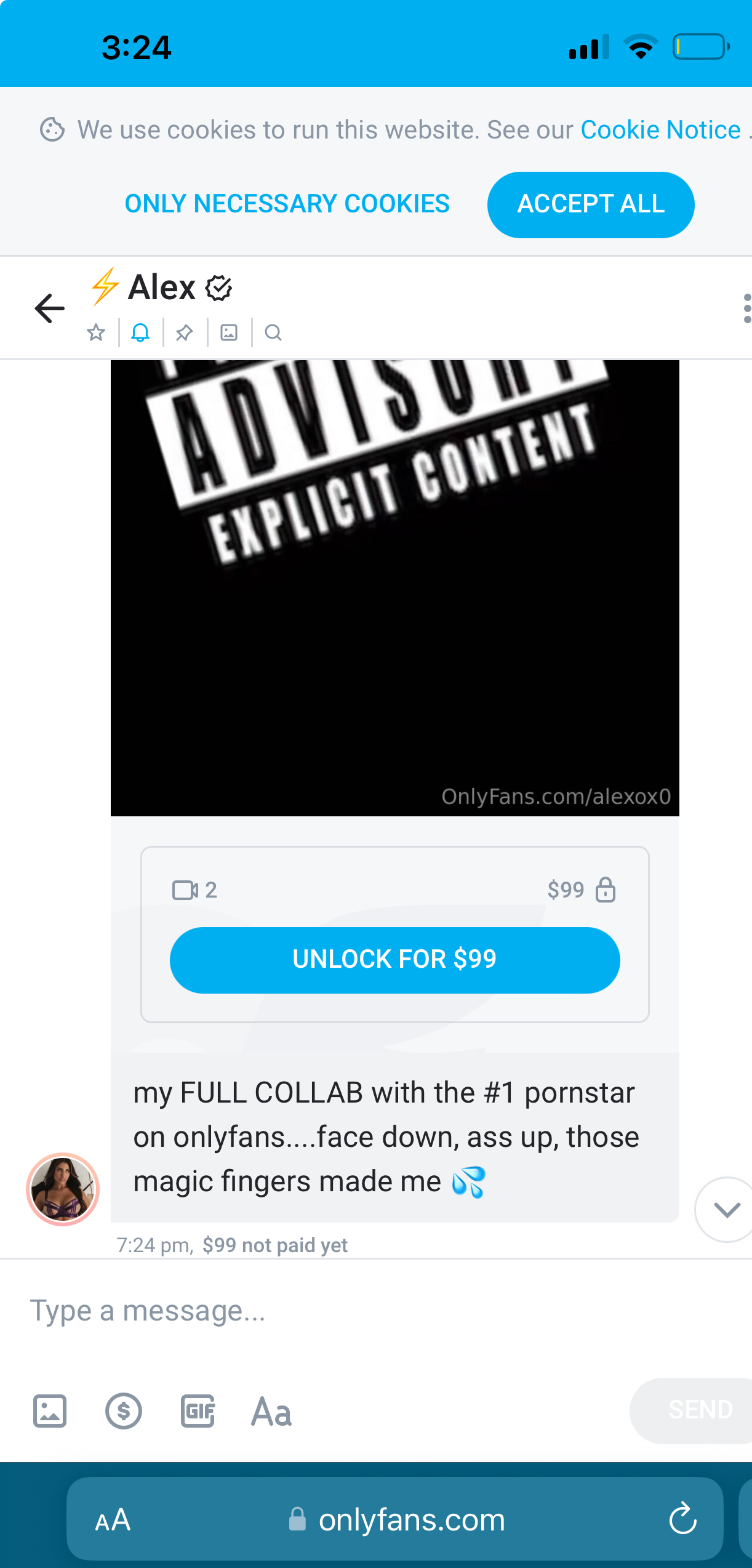Screen dimensions: 752x1568
Task: Jump to latest message with down chevron
Action: tap(726, 1210)
